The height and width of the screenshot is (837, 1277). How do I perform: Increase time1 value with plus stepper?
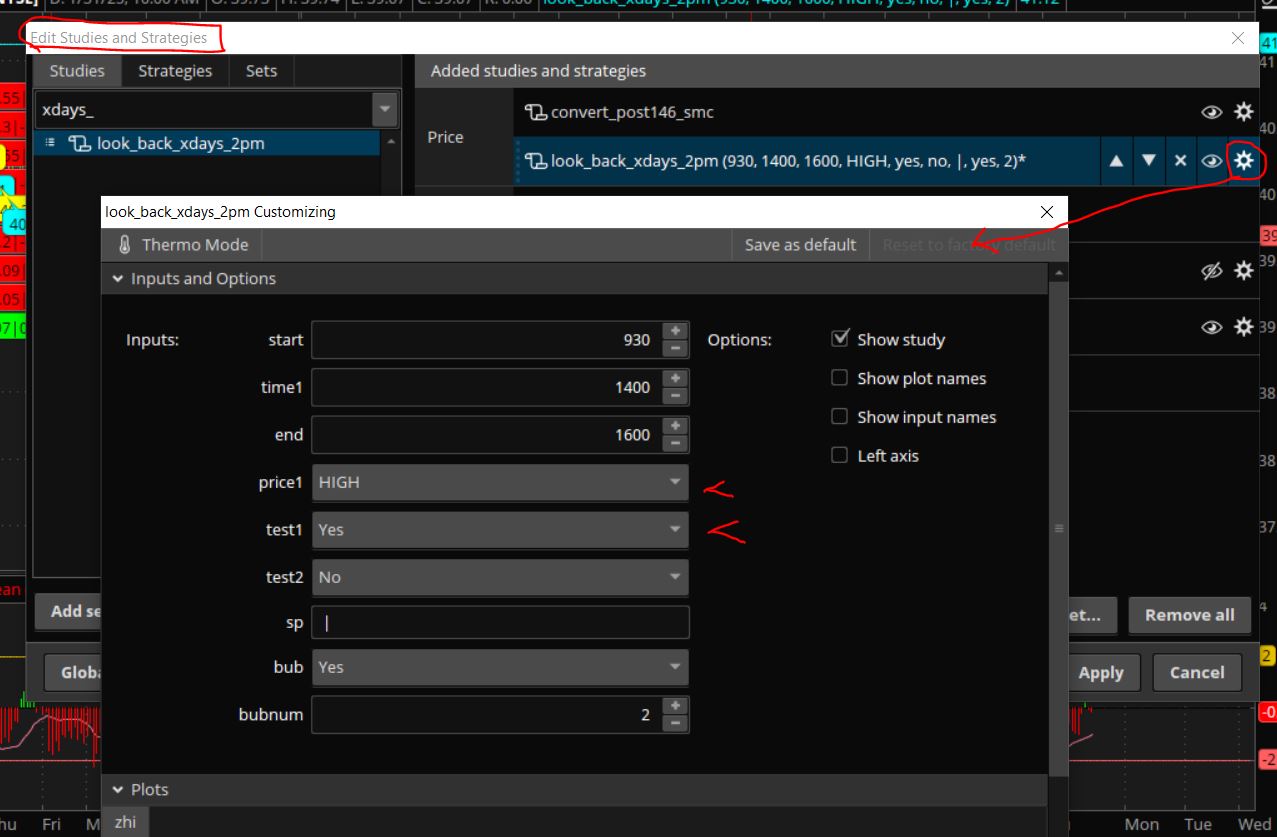(675, 378)
